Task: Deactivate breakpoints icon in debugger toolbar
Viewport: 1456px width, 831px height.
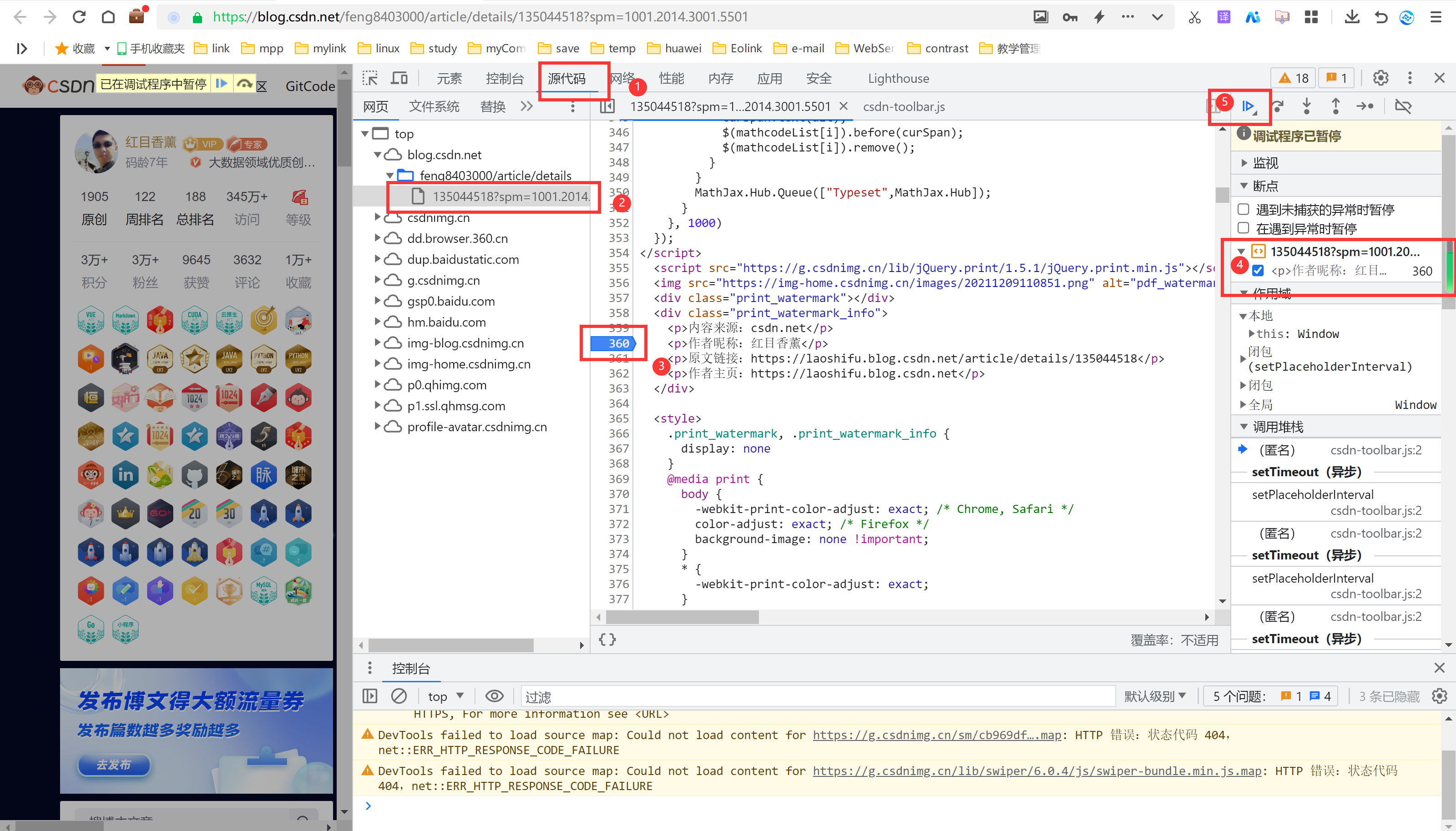Action: [x=1403, y=106]
